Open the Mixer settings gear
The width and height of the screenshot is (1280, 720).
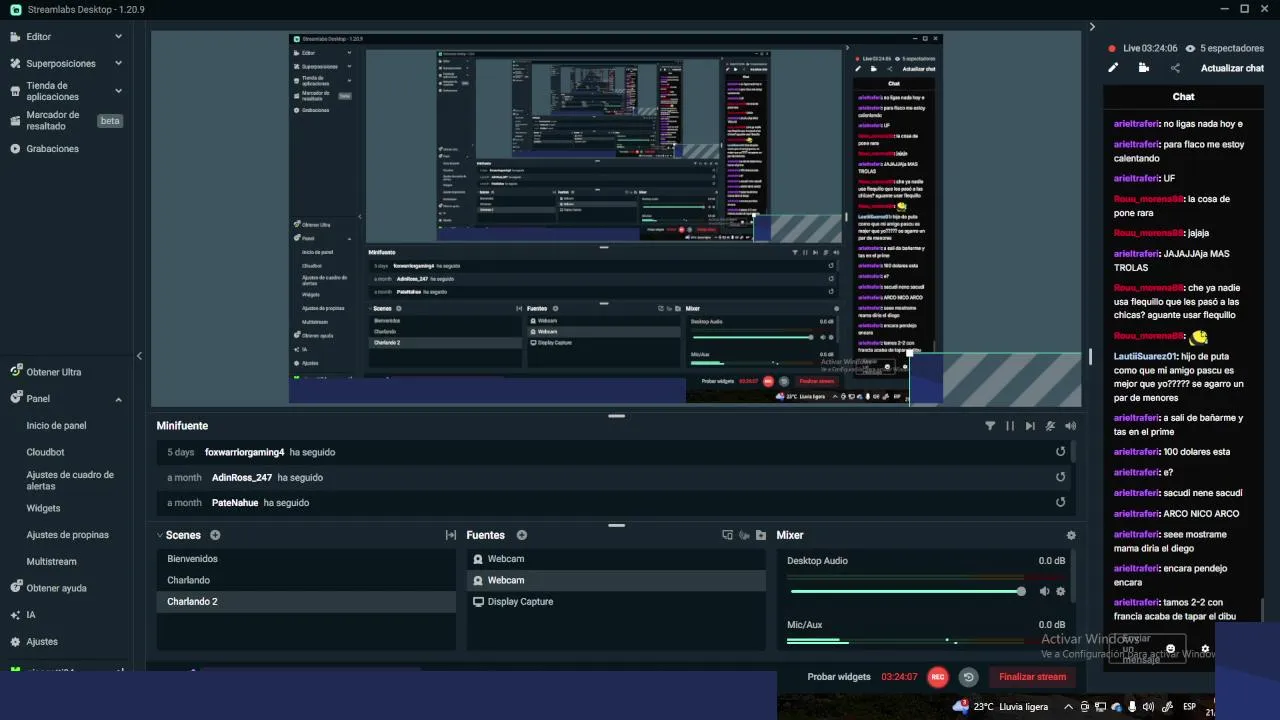tap(1071, 536)
